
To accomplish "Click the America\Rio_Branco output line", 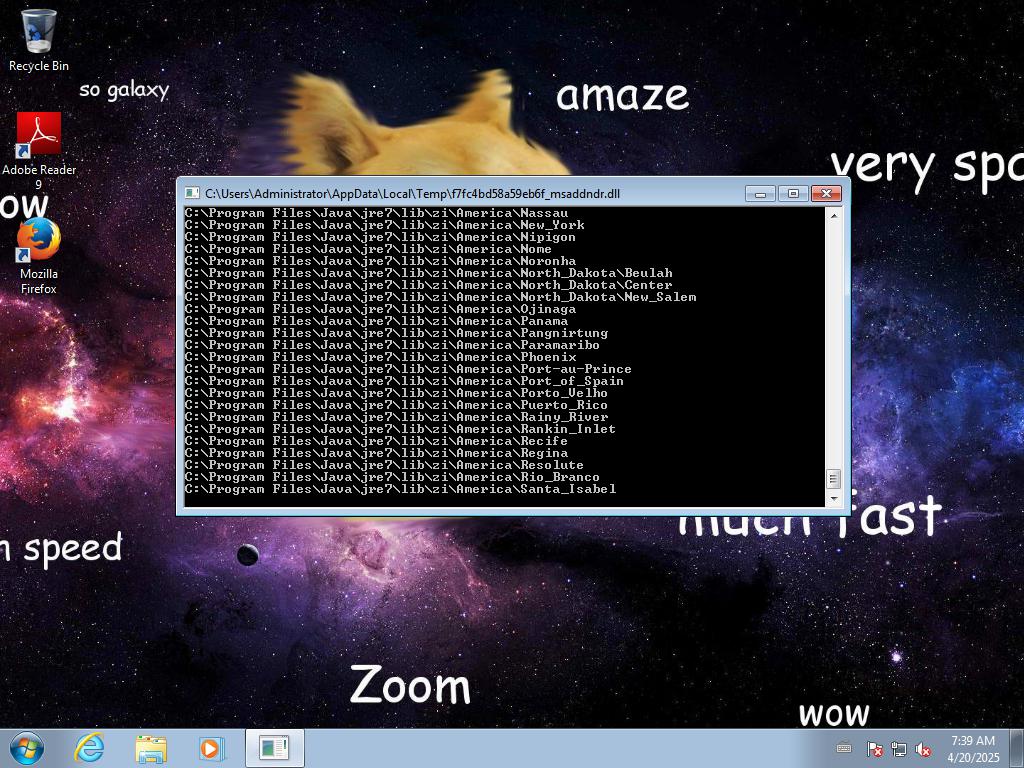I will pyautogui.click(x=392, y=477).
